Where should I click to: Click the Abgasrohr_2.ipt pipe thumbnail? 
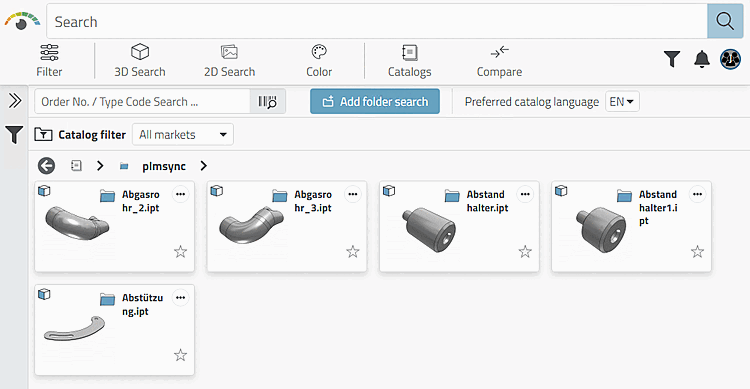point(77,223)
